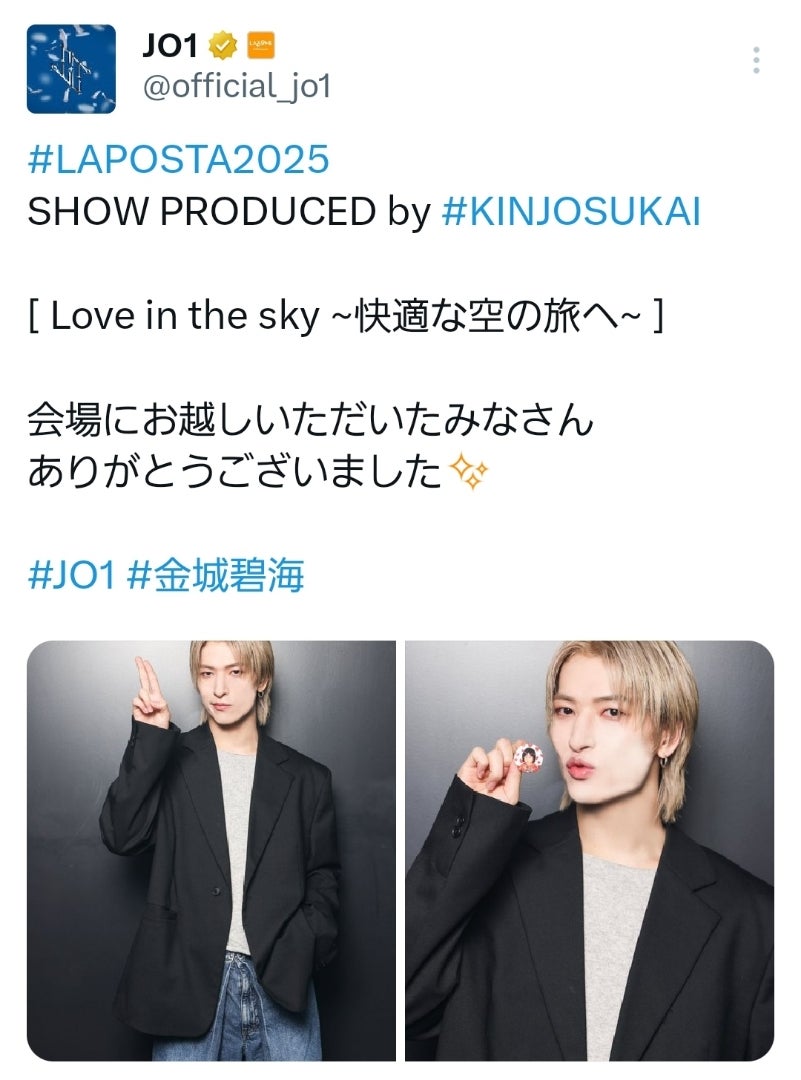Open the photo with the peace-sign pose
Screen dimensions: 801x1080
click(211, 851)
